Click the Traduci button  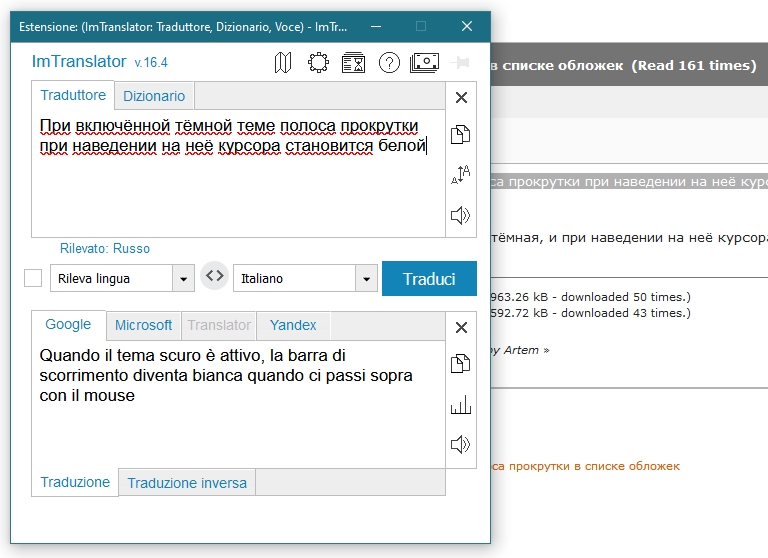(429, 279)
